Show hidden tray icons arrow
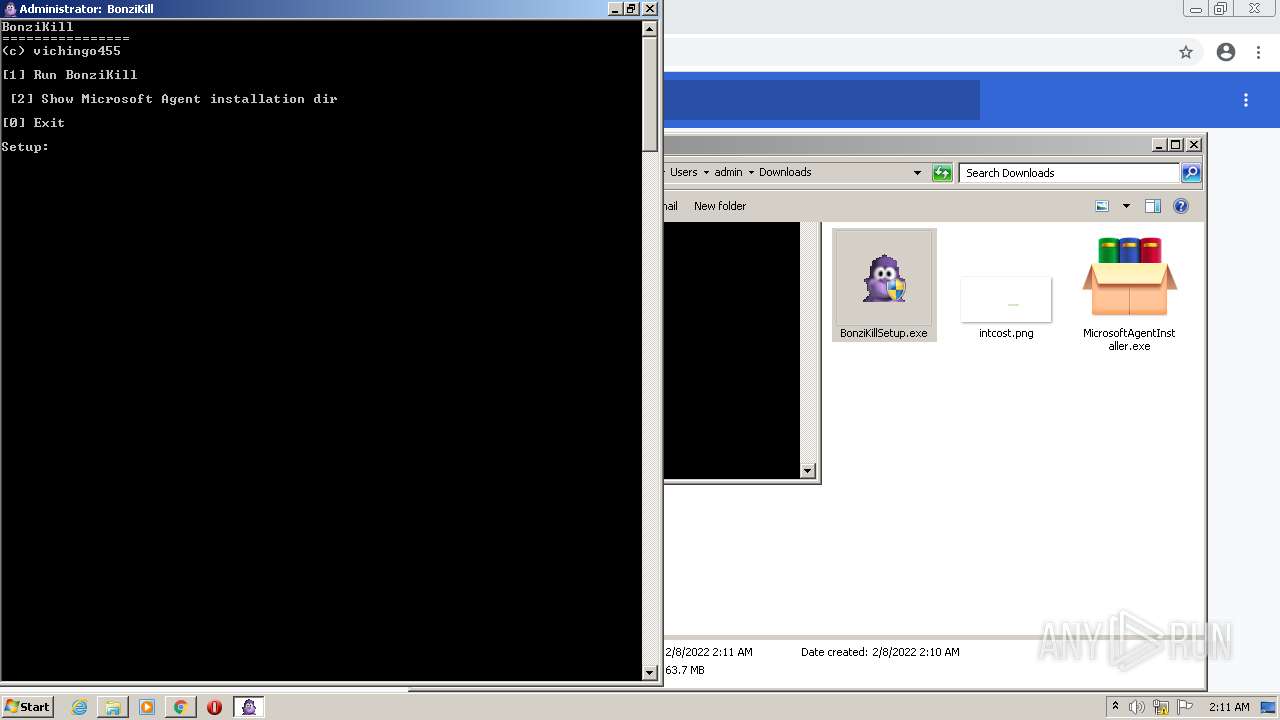The width and height of the screenshot is (1280, 720). [x=1116, y=707]
